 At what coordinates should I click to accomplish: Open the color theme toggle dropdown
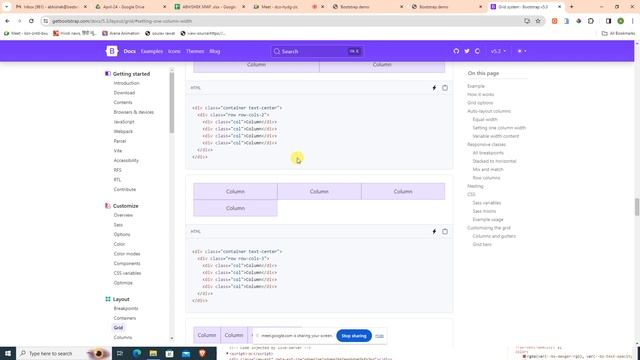[522, 51]
